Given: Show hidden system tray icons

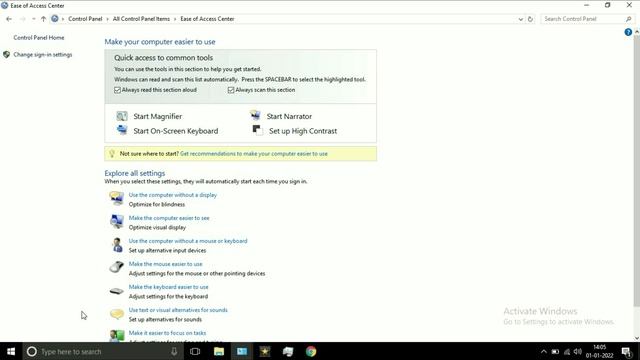Looking at the screenshot, I should coord(544,351).
